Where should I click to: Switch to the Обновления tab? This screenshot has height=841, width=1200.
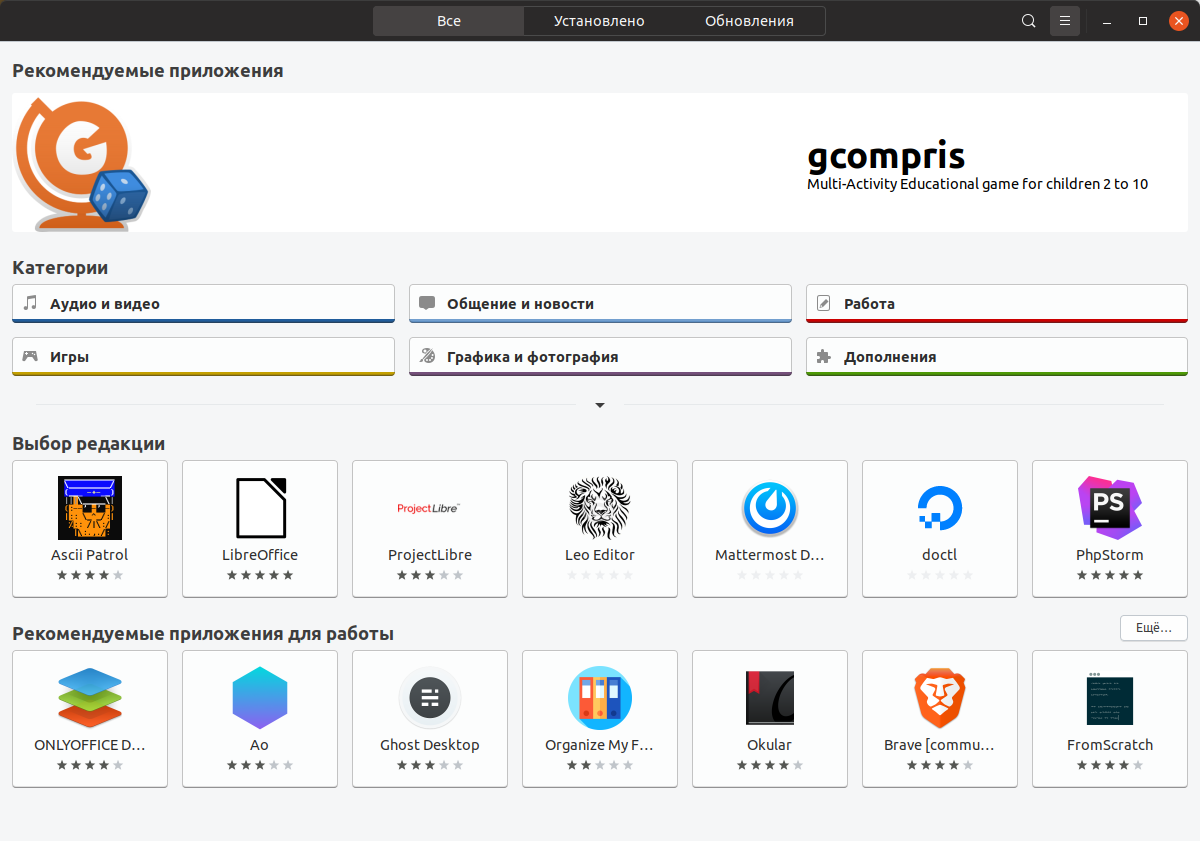click(x=749, y=21)
